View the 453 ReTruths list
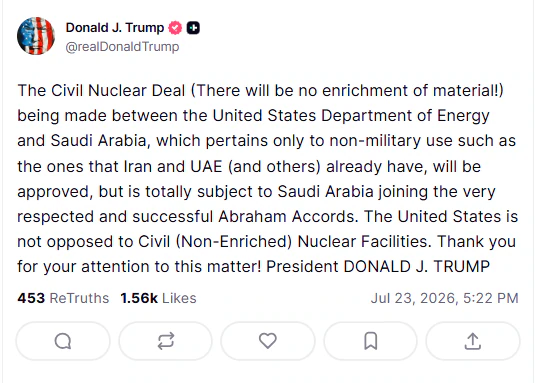Image resolution: width=535 pixels, height=383 pixels. [x=63, y=298]
